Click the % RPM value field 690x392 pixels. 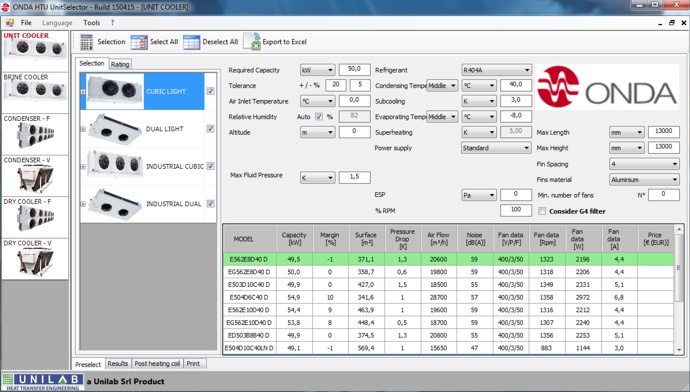point(516,210)
